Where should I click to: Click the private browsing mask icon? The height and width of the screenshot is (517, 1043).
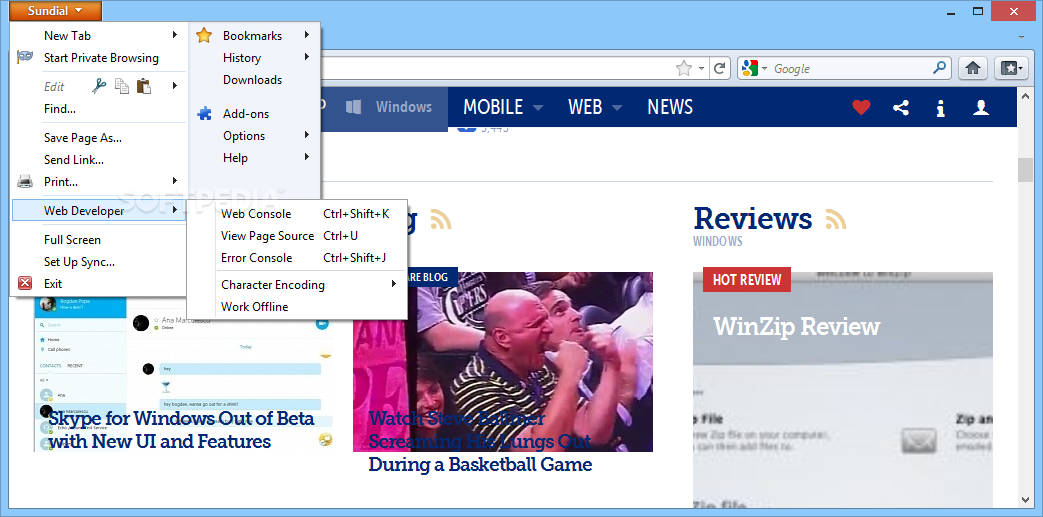(x=25, y=57)
